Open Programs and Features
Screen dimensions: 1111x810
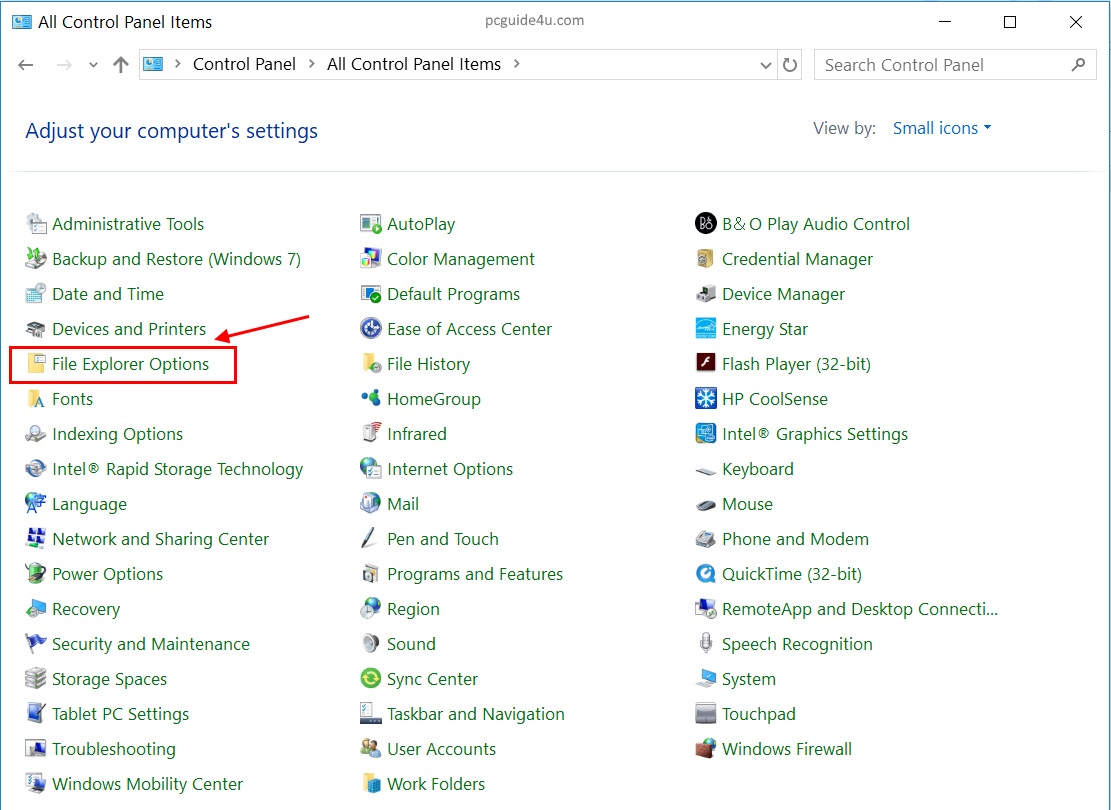[x=475, y=574]
